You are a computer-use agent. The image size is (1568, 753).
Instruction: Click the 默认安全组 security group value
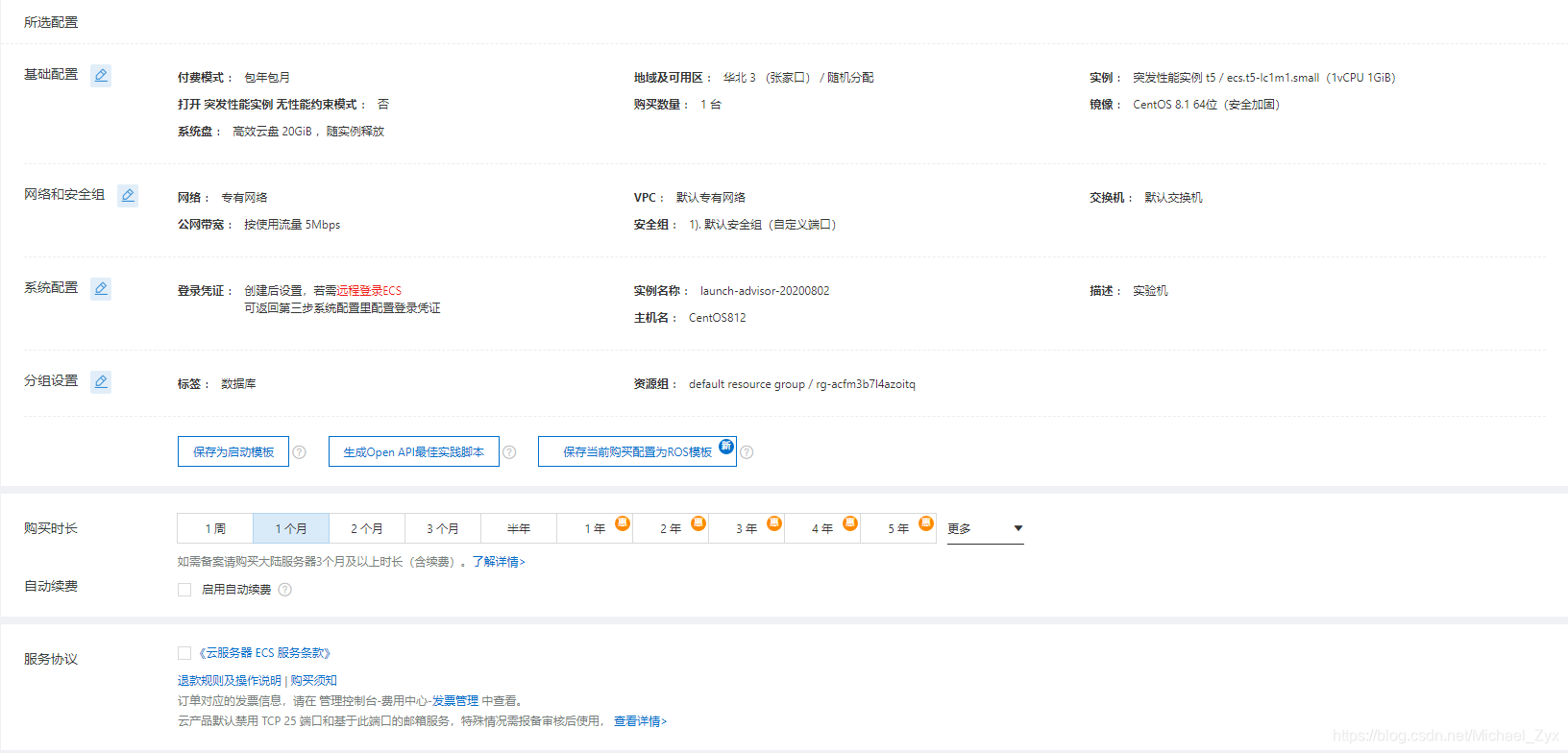(x=763, y=225)
